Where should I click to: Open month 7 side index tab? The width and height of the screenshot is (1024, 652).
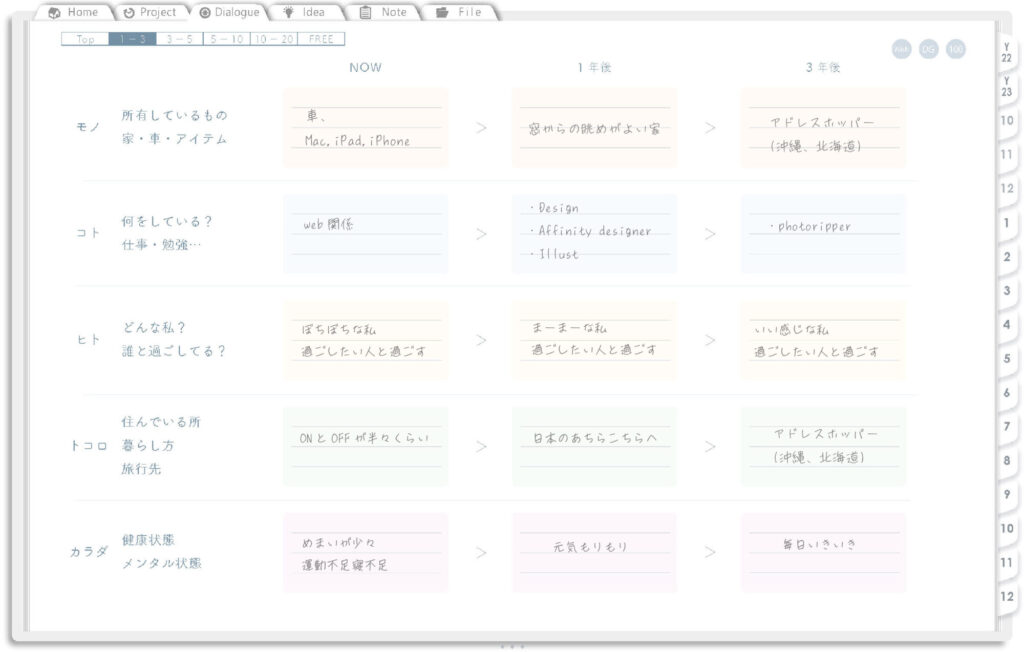click(1006, 427)
